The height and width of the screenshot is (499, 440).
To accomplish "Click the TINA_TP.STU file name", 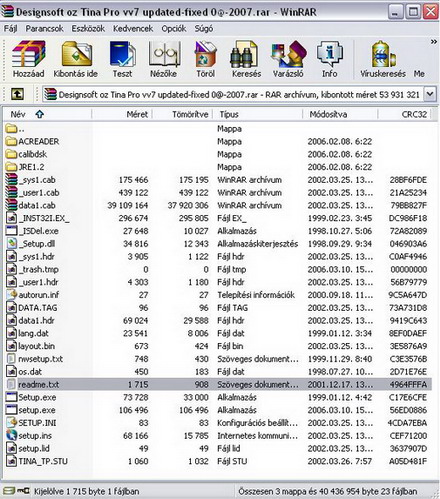I will [43, 461].
